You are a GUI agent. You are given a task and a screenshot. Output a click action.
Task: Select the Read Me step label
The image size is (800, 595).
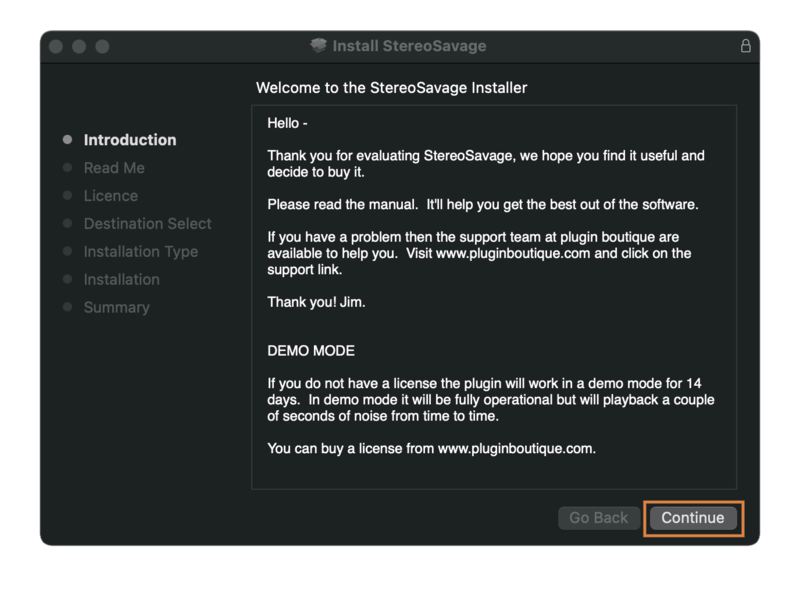pos(114,168)
